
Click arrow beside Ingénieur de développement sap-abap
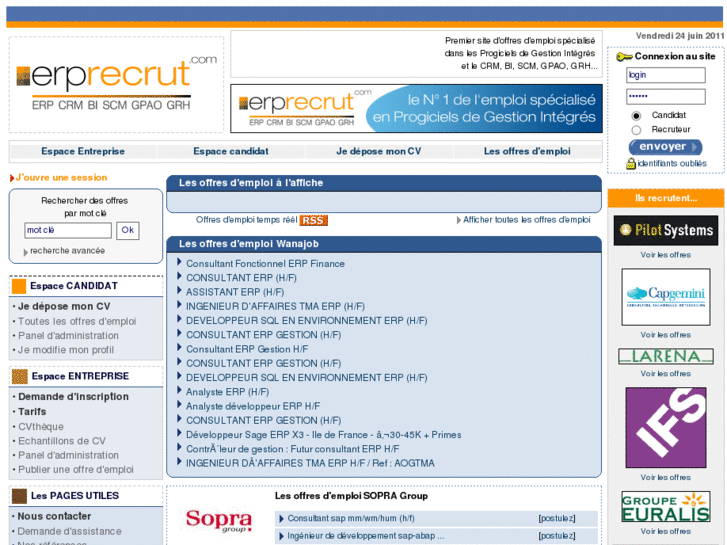(281, 537)
